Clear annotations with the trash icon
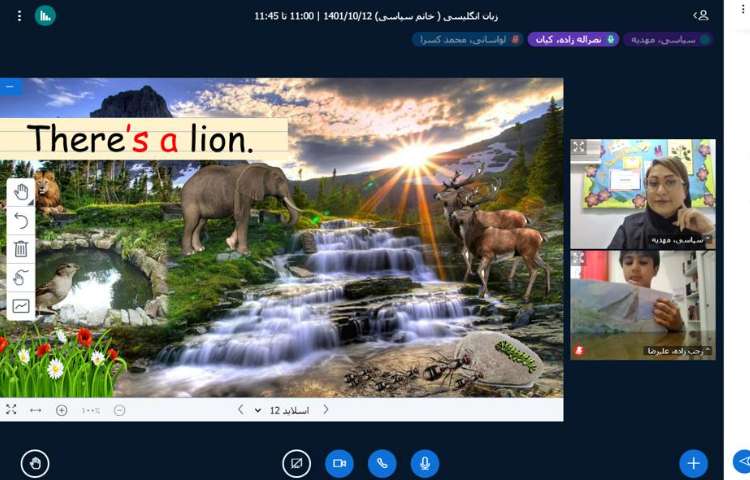Viewport: 750px width, 480px height. click(x=21, y=249)
